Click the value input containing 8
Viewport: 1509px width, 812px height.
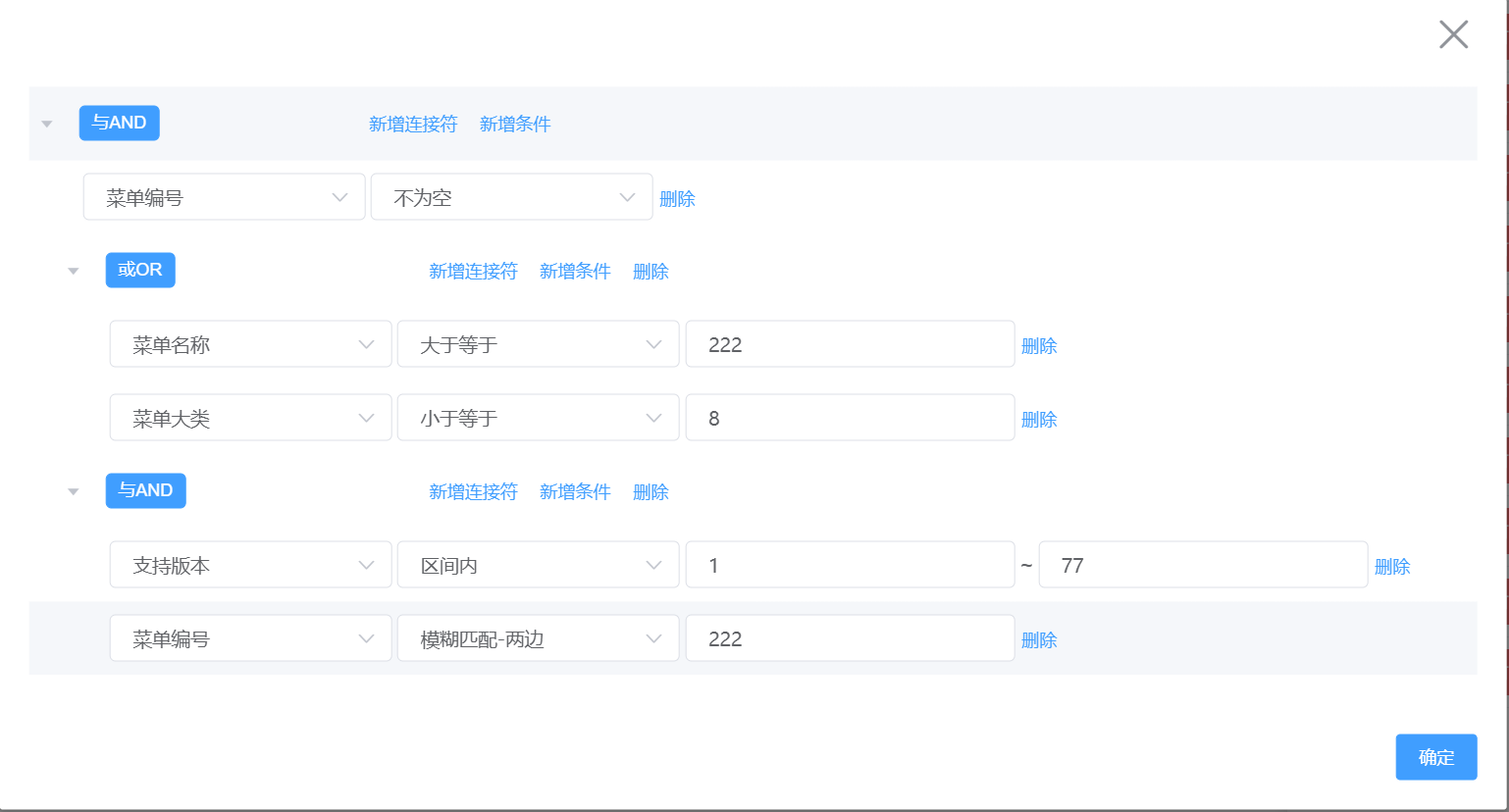click(x=849, y=418)
